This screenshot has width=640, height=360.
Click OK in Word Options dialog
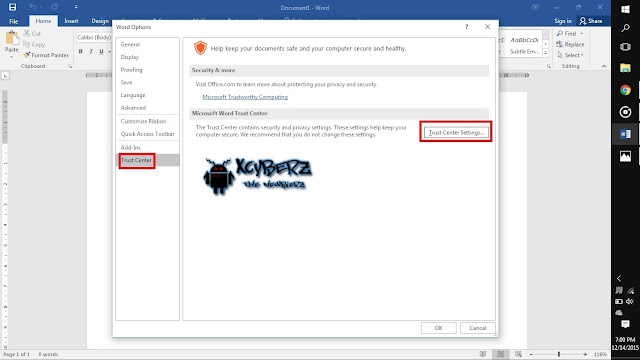pyautogui.click(x=438, y=328)
